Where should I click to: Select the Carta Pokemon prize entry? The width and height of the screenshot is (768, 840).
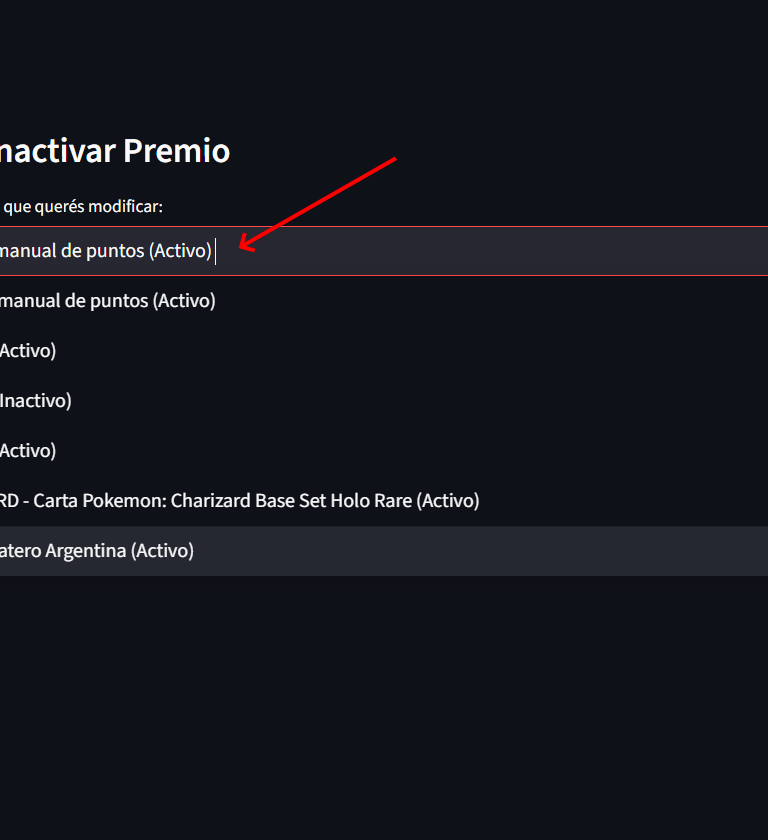click(240, 501)
